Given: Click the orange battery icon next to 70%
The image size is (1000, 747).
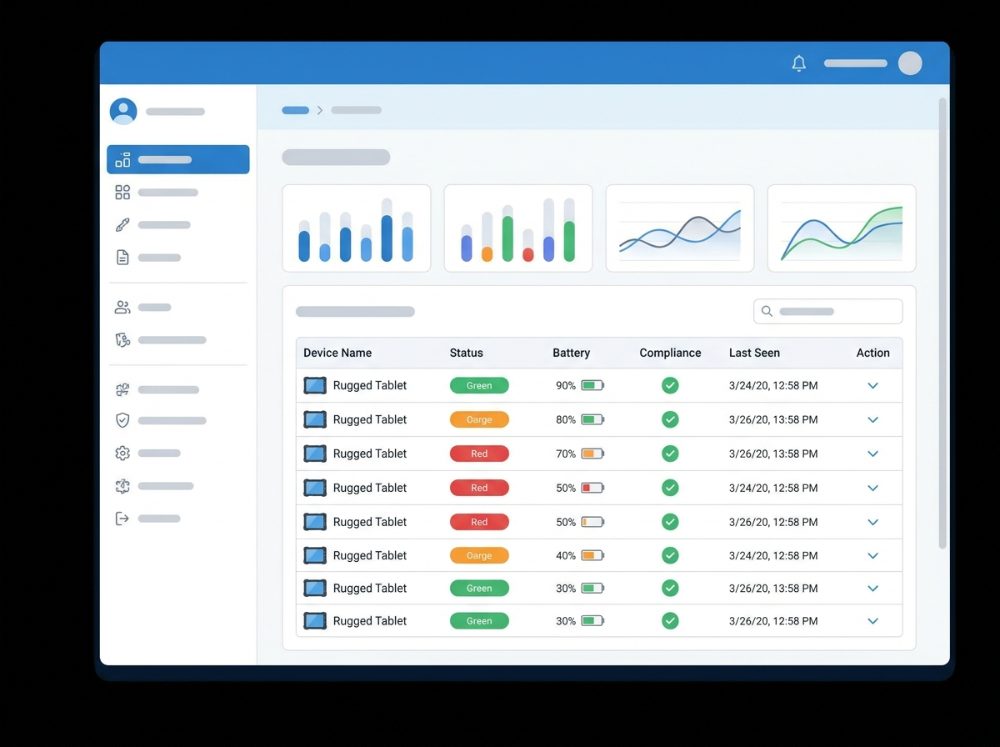Looking at the screenshot, I should [592, 454].
